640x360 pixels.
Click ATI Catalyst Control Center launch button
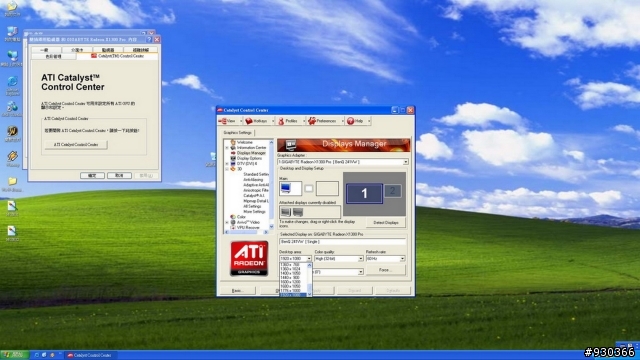[x=76, y=144]
